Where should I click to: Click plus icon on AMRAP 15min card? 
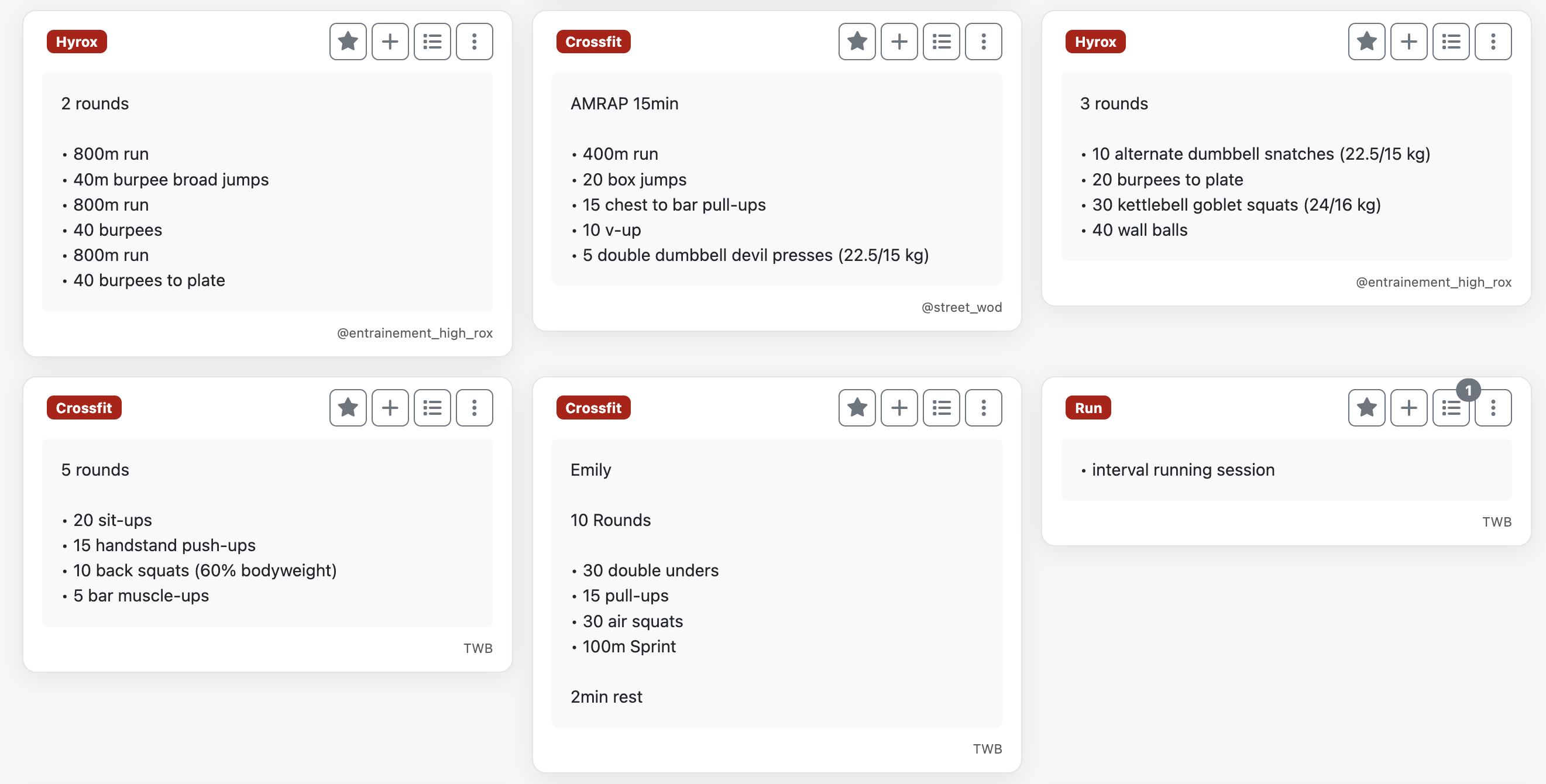[899, 42]
